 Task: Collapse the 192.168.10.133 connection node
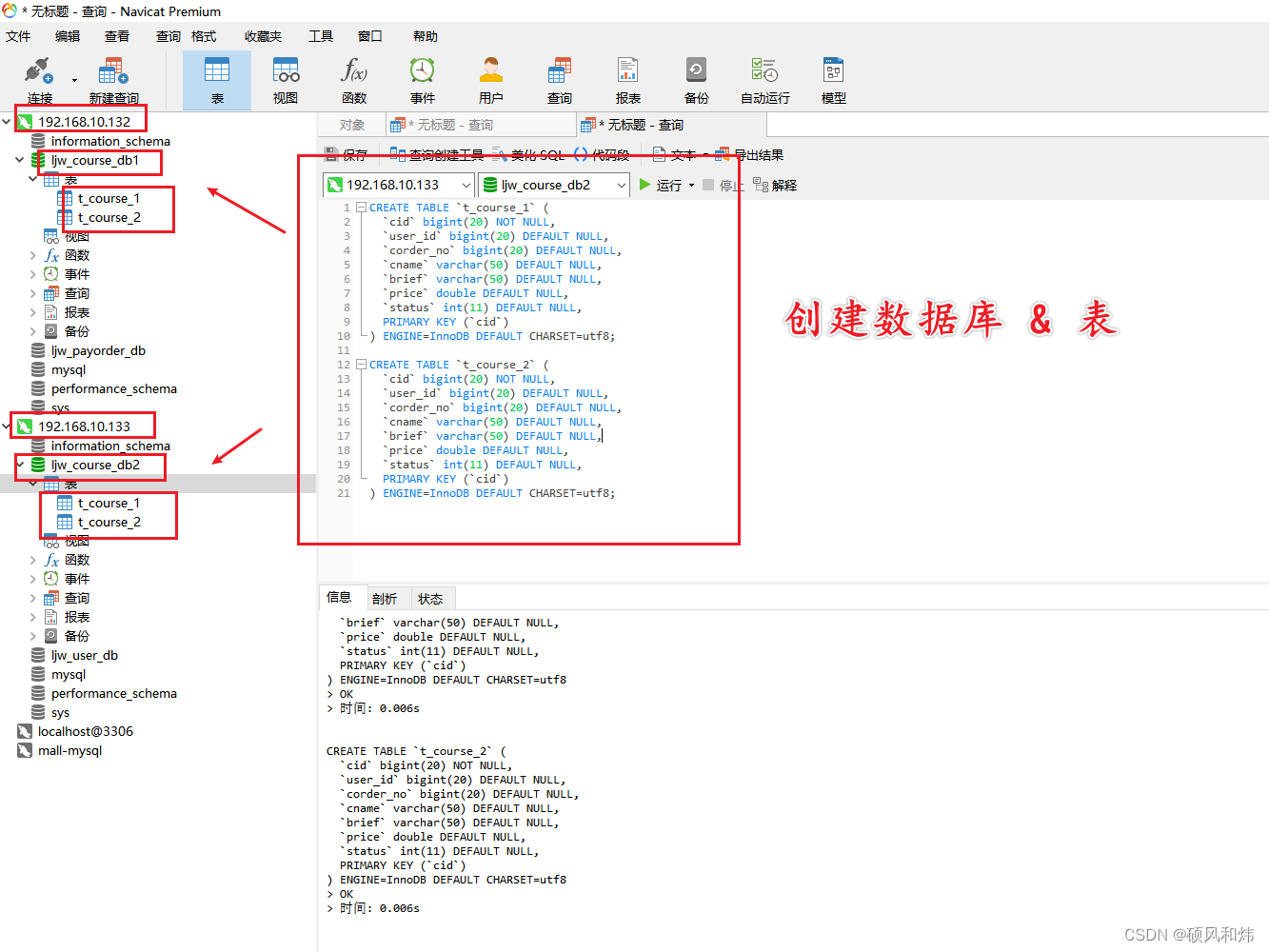coord(7,426)
